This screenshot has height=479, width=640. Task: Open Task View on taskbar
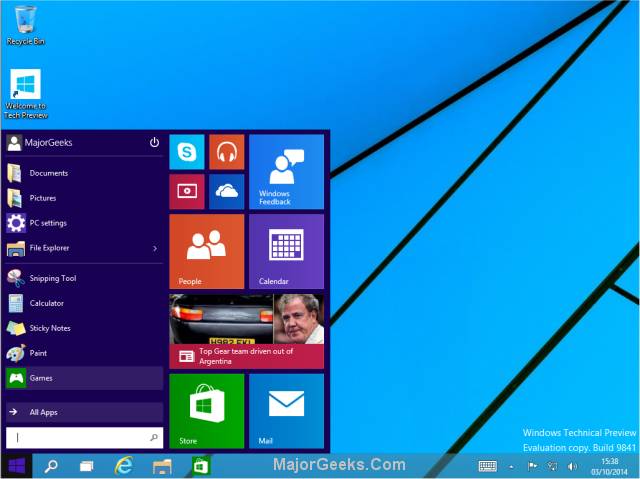coord(87,466)
